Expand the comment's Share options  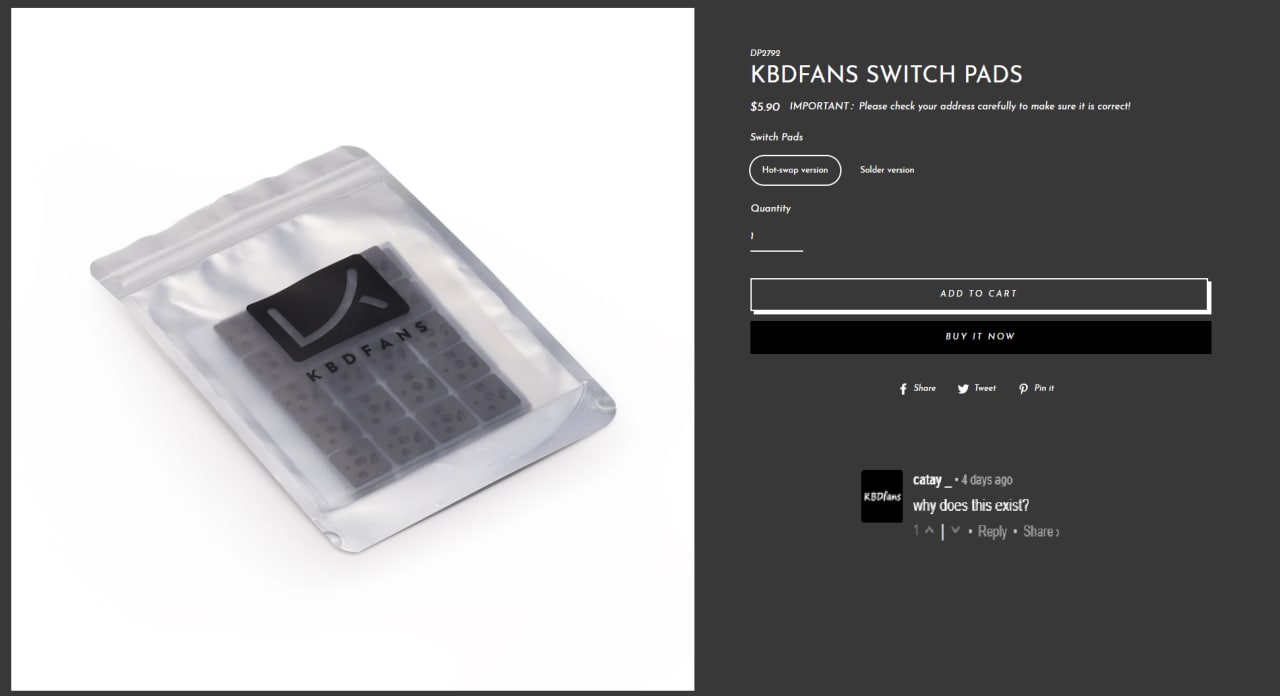[1040, 531]
